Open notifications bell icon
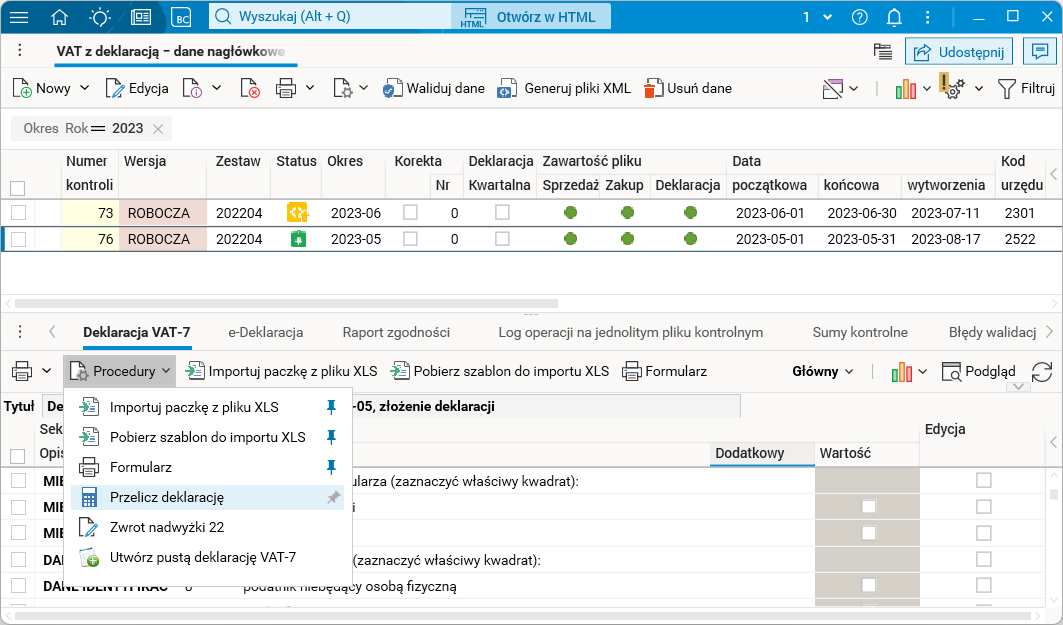The height and width of the screenshot is (625, 1063). pyautogui.click(x=894, y=17)
